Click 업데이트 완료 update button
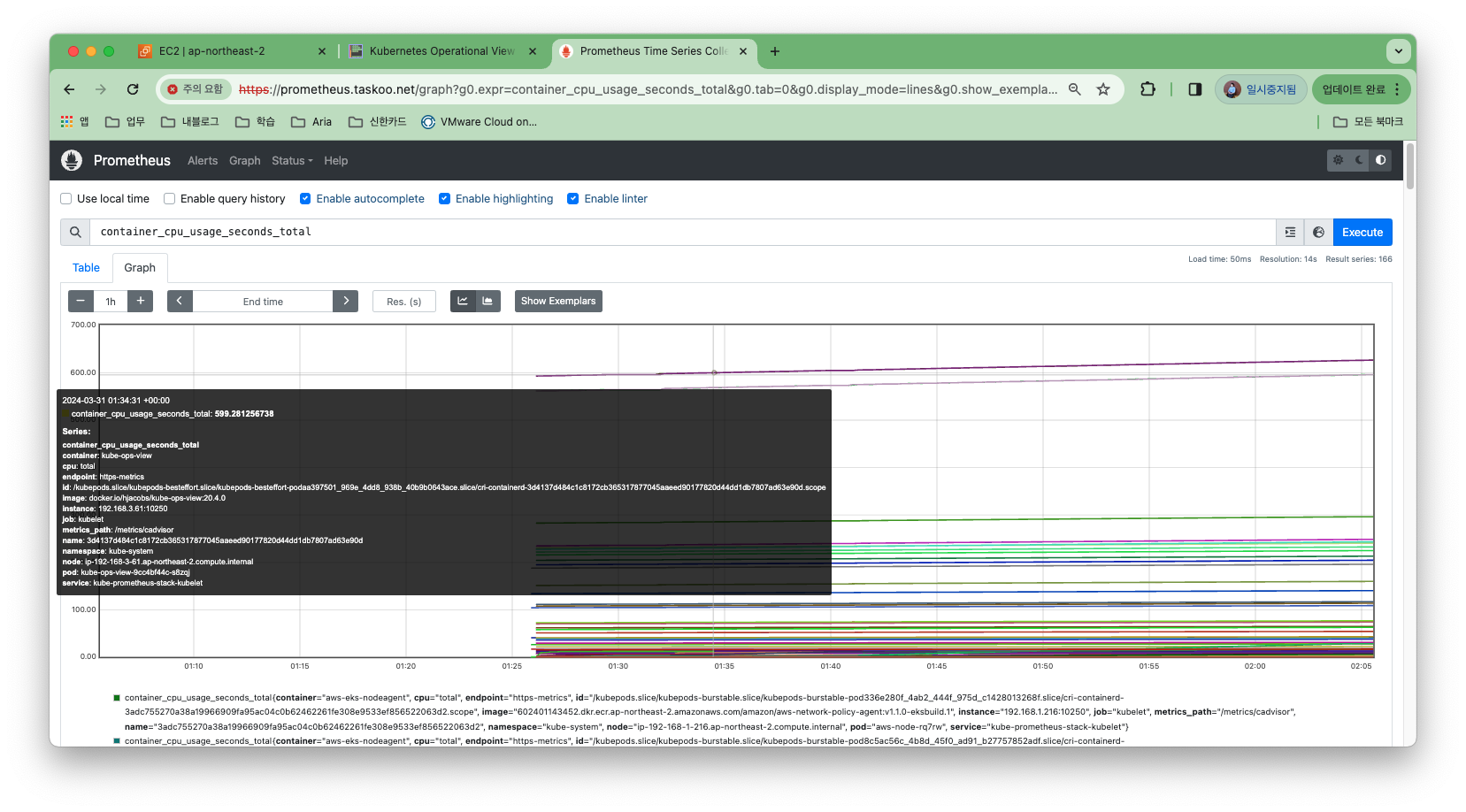Viewport: 1466px width, 812px height. tap(1361, 89)
